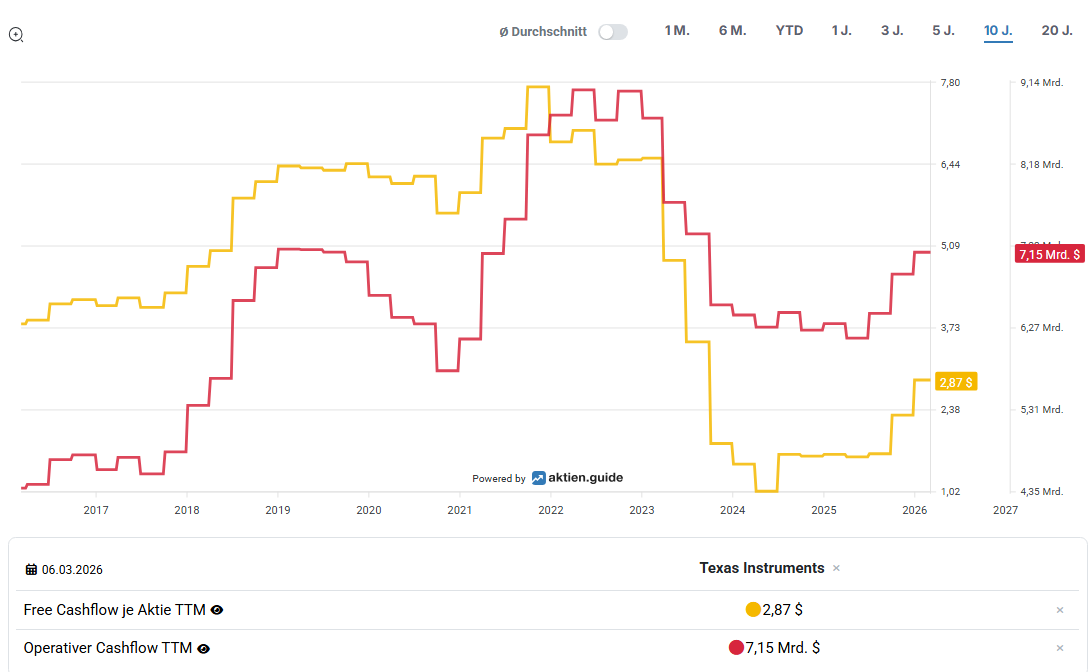The width and height of the screenshot is (1091, 672).
Task: Select the 10 J. time range
Action: (998, 31)
